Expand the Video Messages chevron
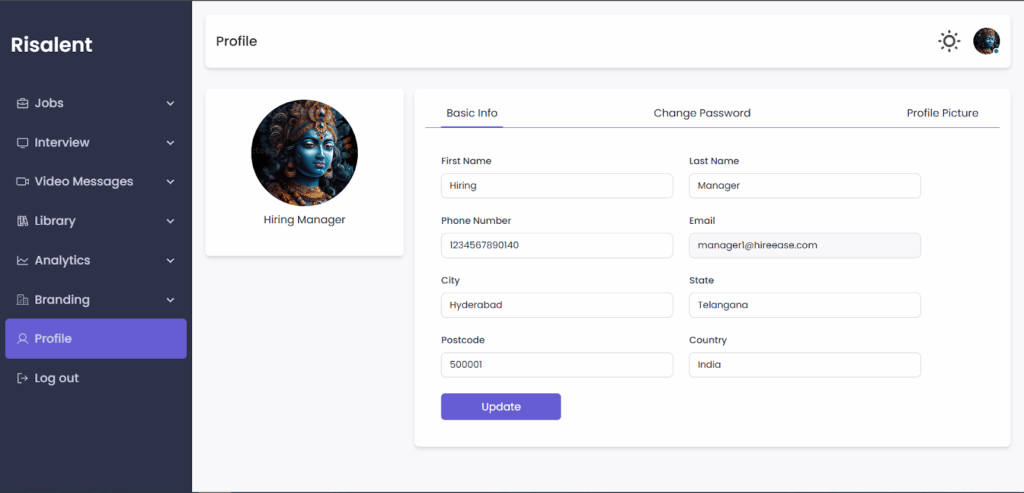Viewport: 1024px width, 493px height. pos(170,182)
